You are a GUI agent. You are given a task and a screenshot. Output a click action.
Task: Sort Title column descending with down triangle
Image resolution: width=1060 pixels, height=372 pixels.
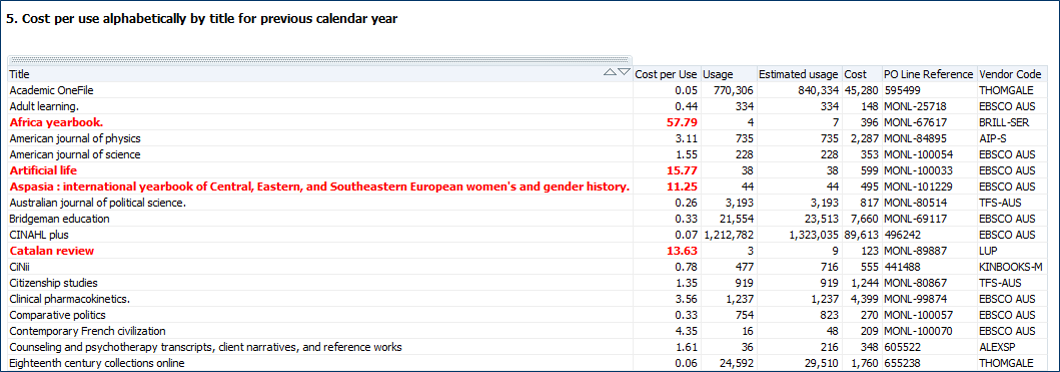pos(623,72)
